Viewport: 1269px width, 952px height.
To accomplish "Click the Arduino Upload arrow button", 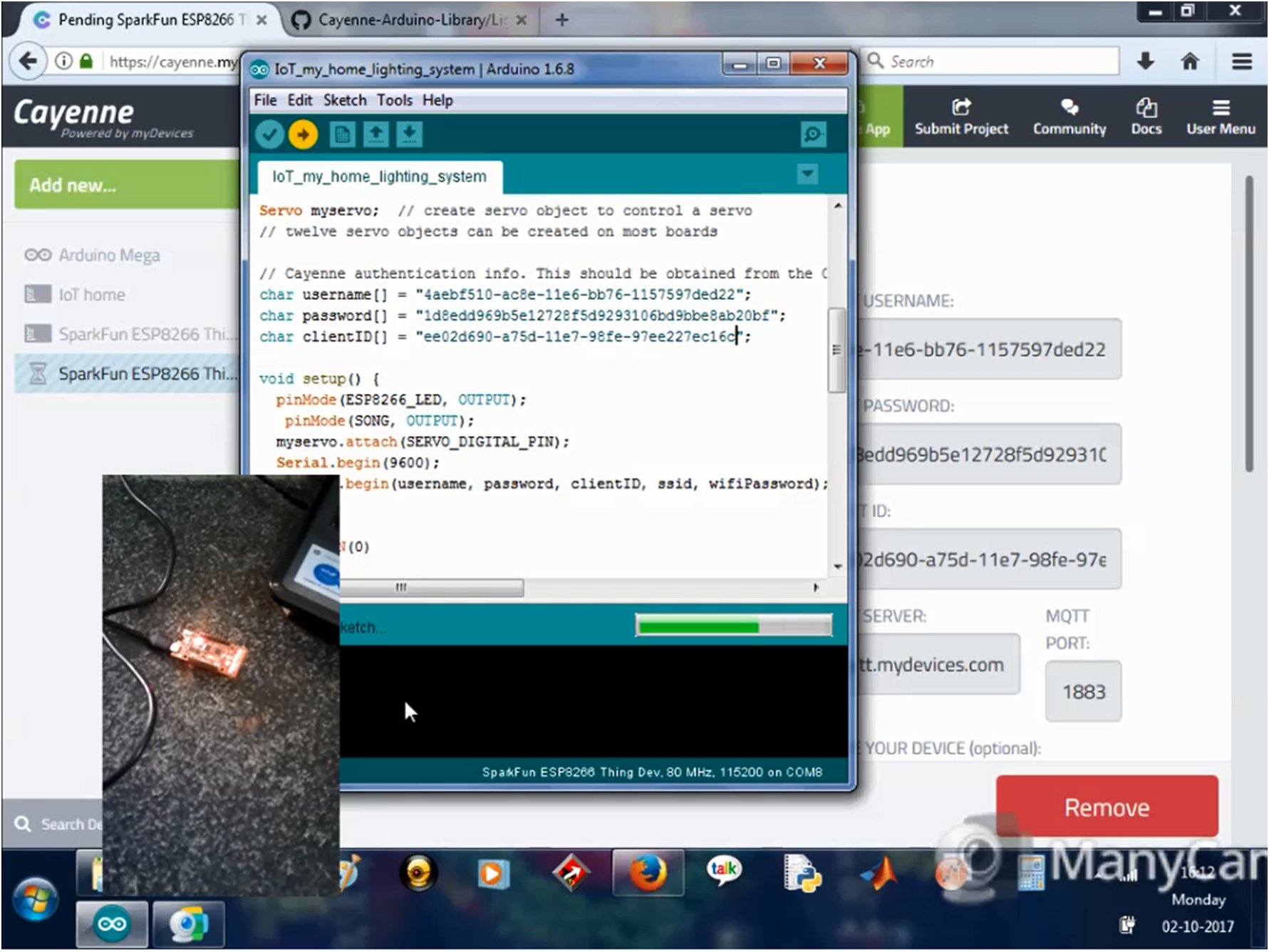I will pos(303,135).
